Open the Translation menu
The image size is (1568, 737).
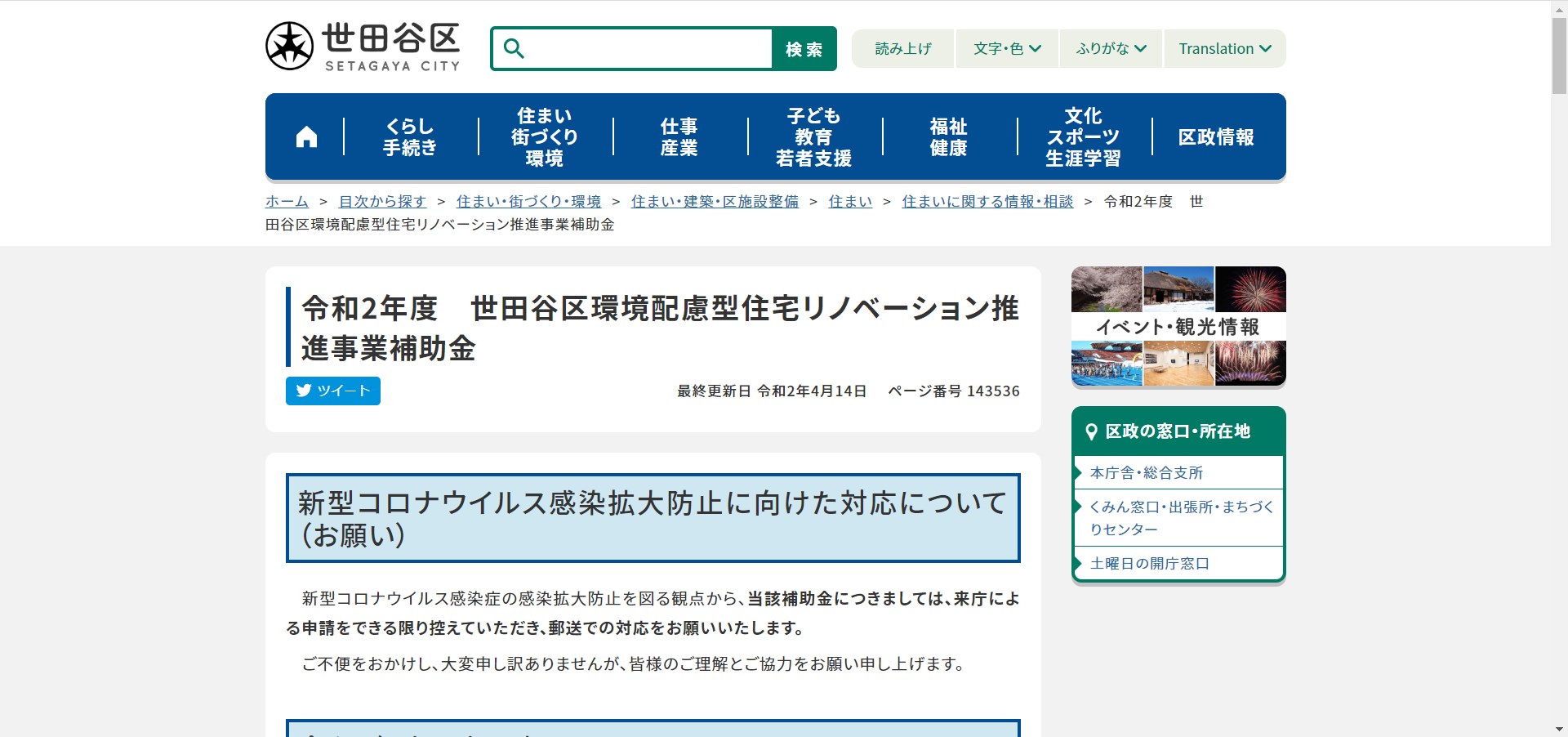(x=1223, y=48)
